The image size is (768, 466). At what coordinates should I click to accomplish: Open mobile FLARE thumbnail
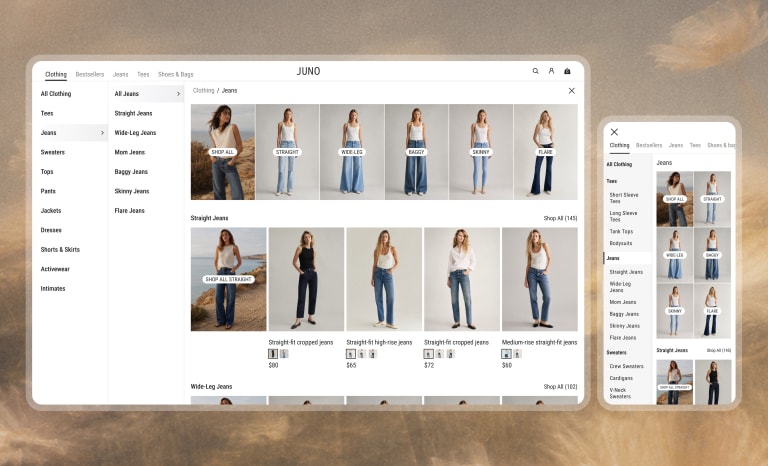(712, 311)
